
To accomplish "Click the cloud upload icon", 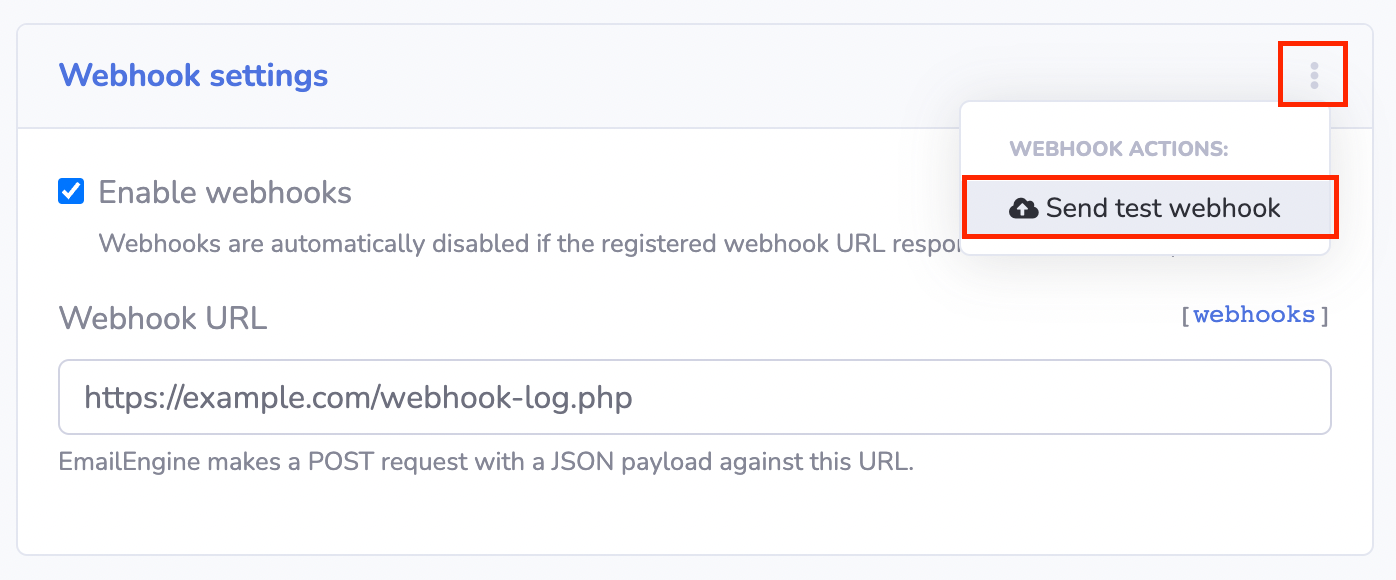I will (x=1023, y=208).
